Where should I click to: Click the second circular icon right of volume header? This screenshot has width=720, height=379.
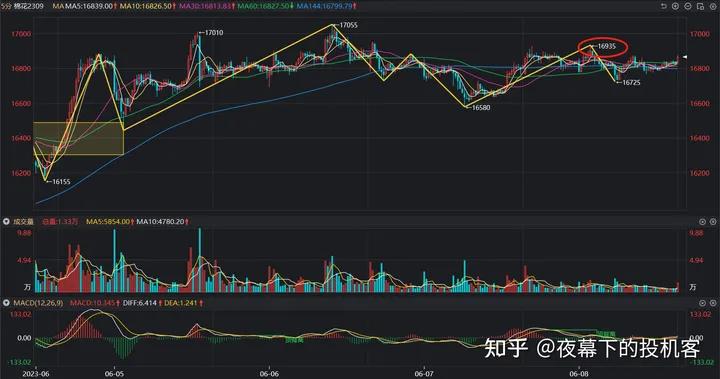point(713,221)
